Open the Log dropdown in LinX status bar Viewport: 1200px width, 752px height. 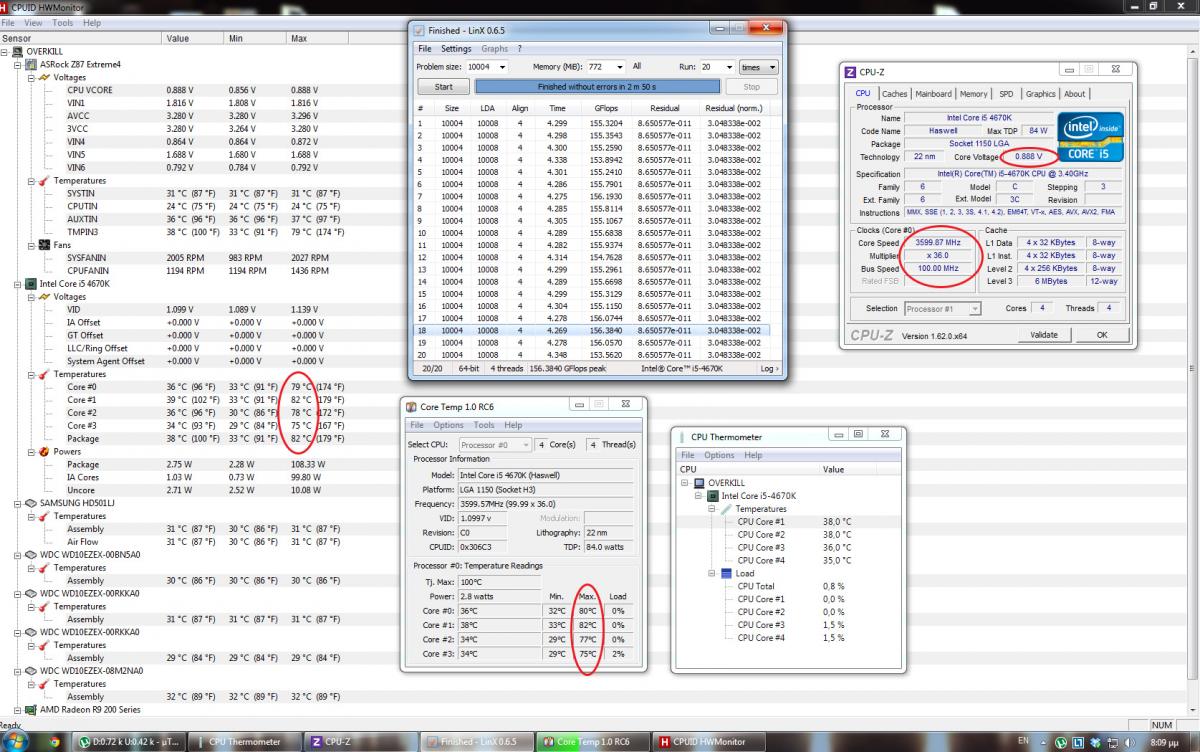point(769,369)
